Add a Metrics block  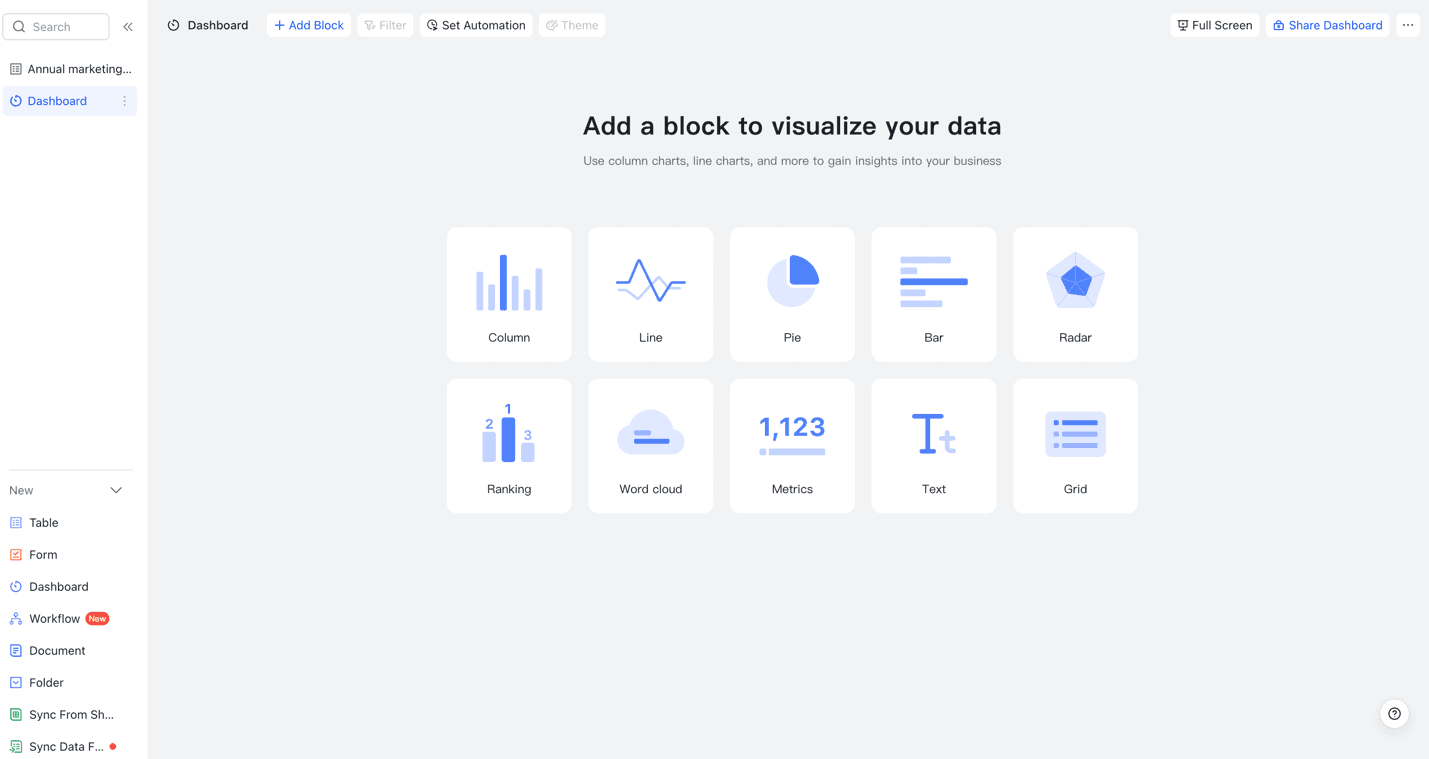pyautogui.click(x=792, y=445)
